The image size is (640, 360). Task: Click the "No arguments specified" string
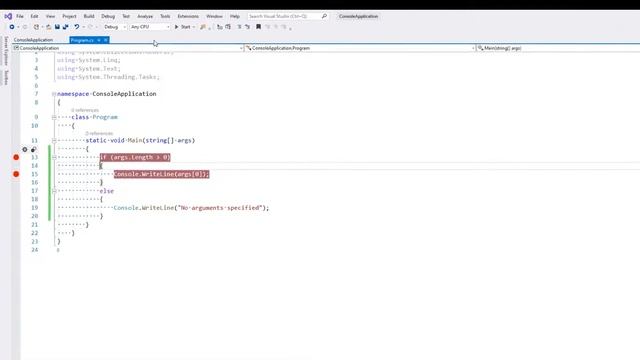(x=220, y=208)
